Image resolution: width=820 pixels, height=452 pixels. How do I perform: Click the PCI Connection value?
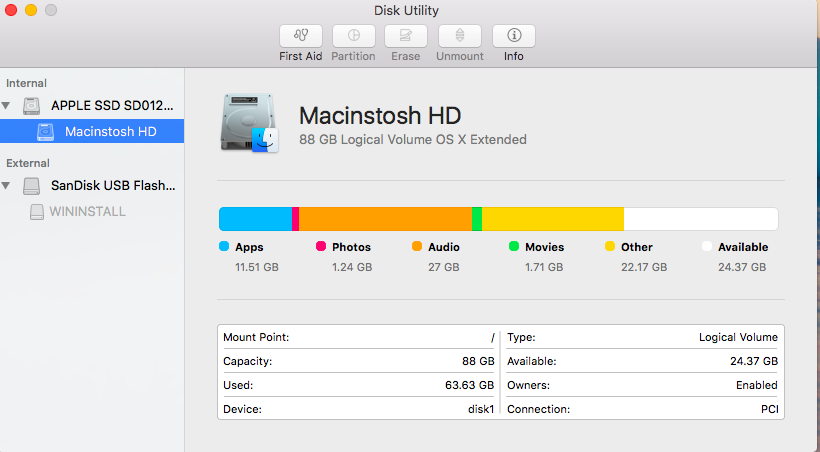(x=770, y=410)
